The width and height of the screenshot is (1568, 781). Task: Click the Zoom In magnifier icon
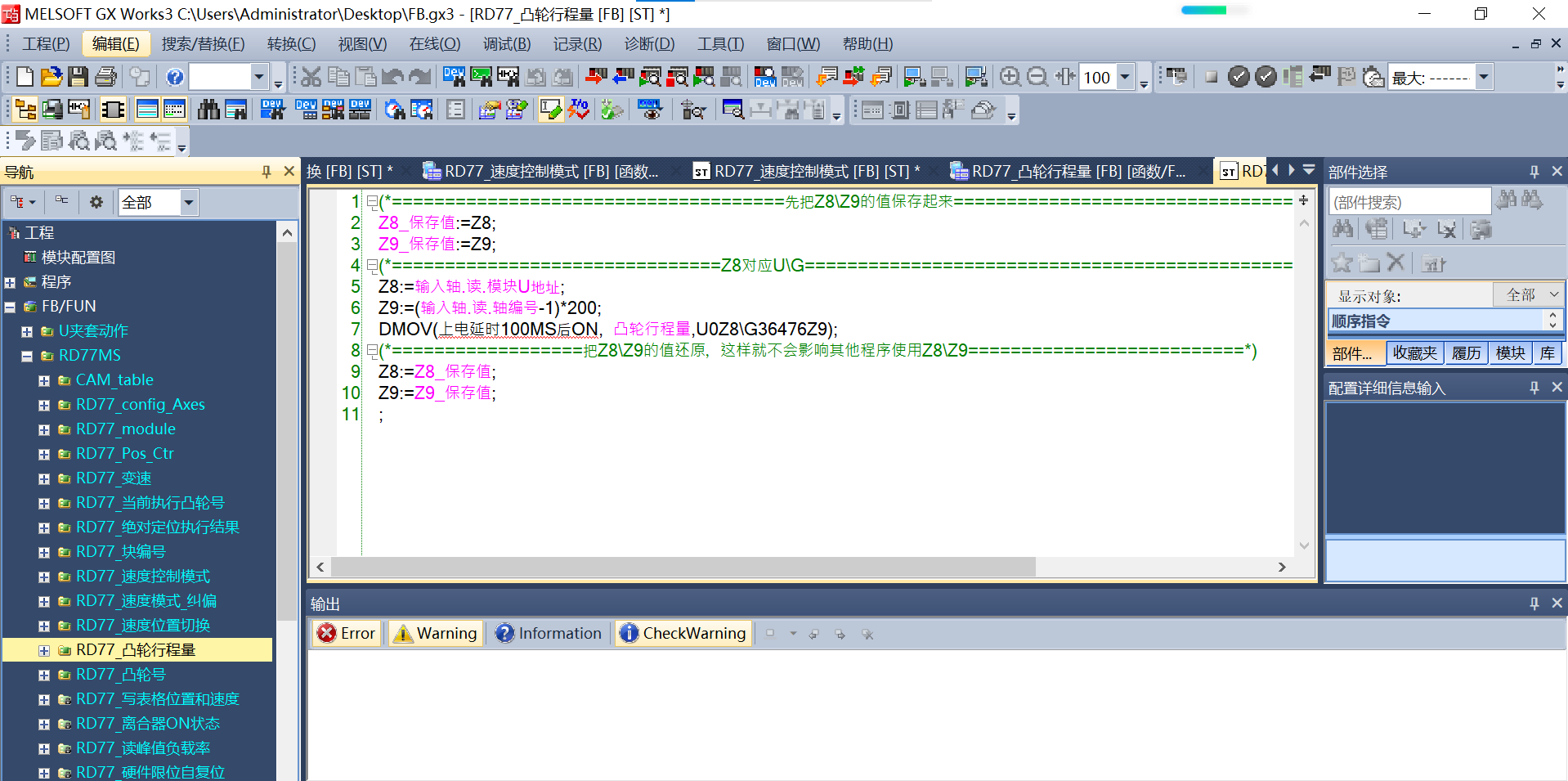click(x=1010, y=77)
